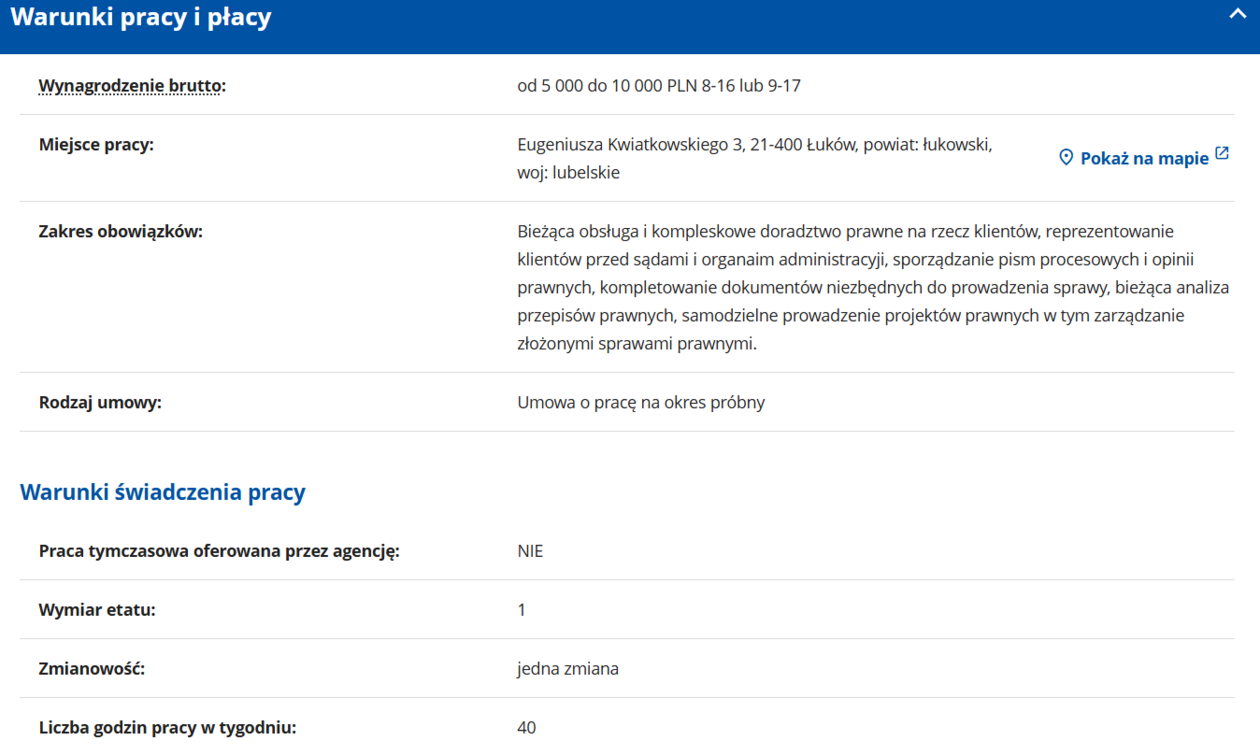Click the Praca tymczasowa oferowana przez agencję label
This screenshot has height=755, width=1260.
click(219, 551)
